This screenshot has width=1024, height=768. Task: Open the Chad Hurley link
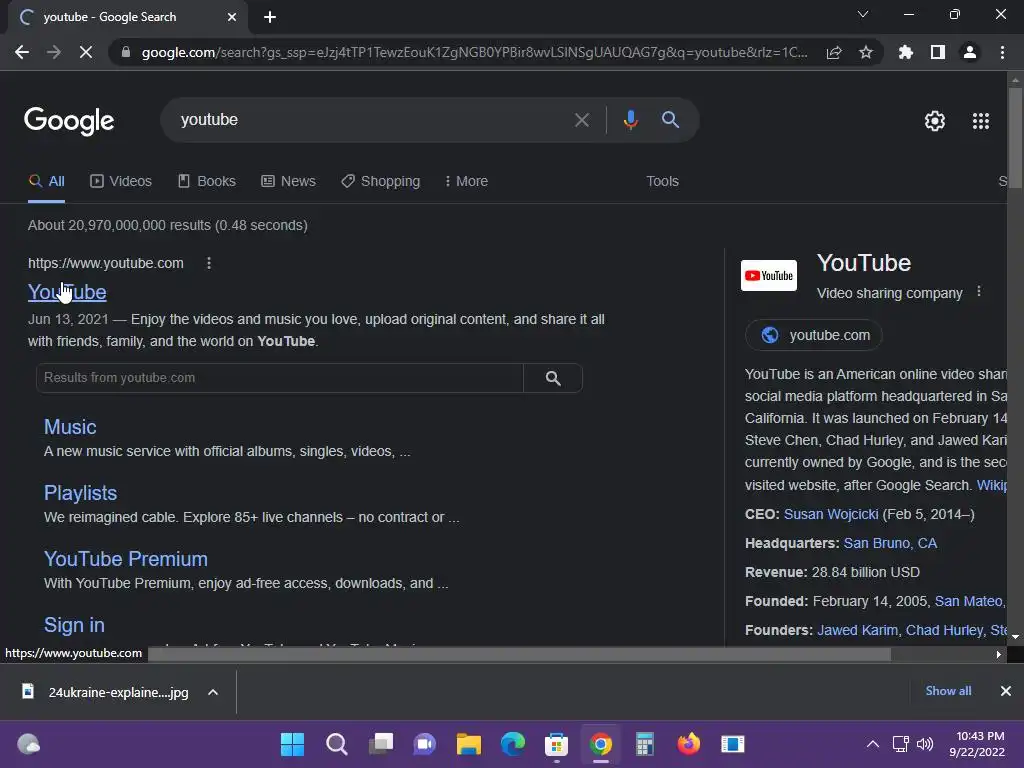[x=944, y=630]
